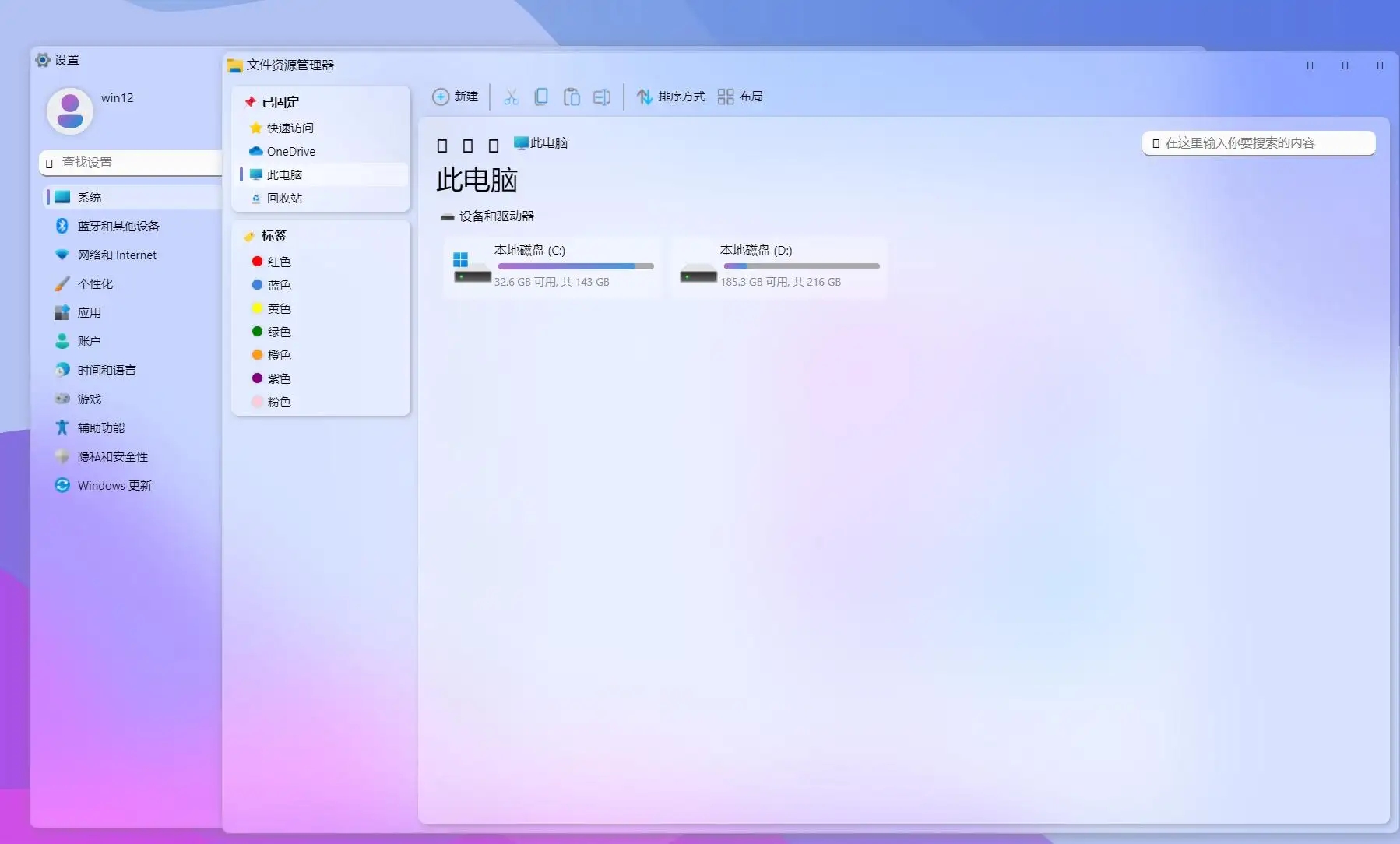
Task: Click the 此电脑 breadcrumb link
Action: pyautogui.click(x=548, y=143)
